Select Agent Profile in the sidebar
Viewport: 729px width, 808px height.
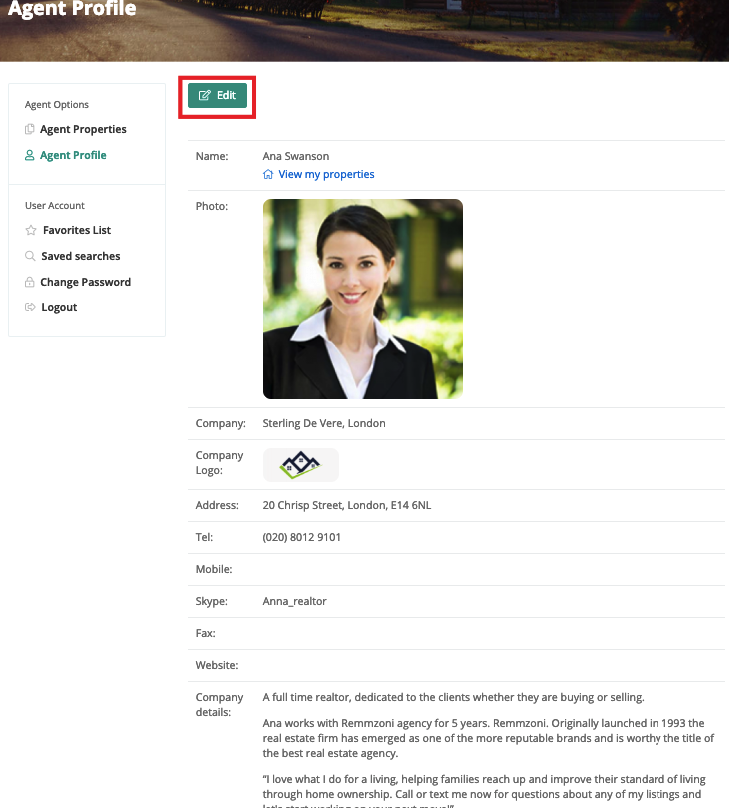73,156
